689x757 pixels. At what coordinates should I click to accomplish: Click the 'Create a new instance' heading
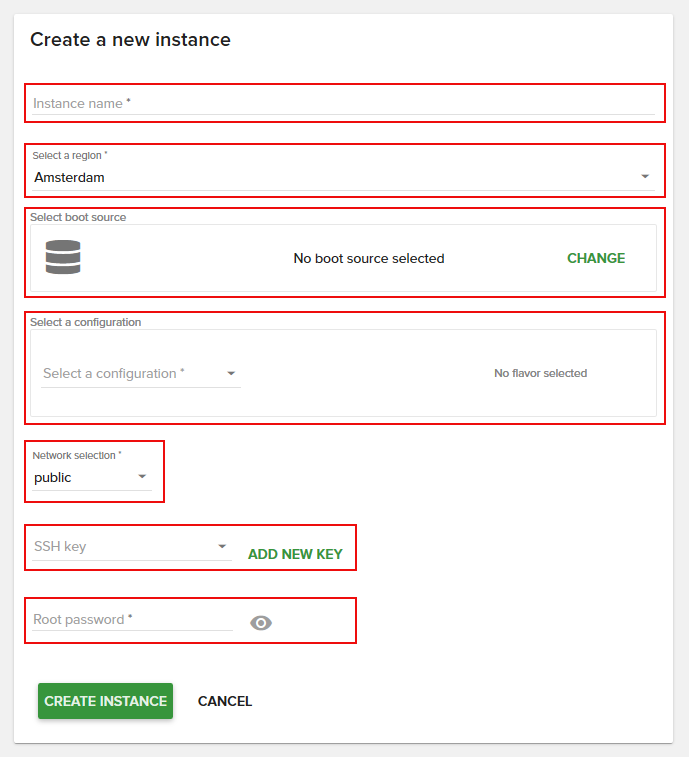(x=130, y=40)
